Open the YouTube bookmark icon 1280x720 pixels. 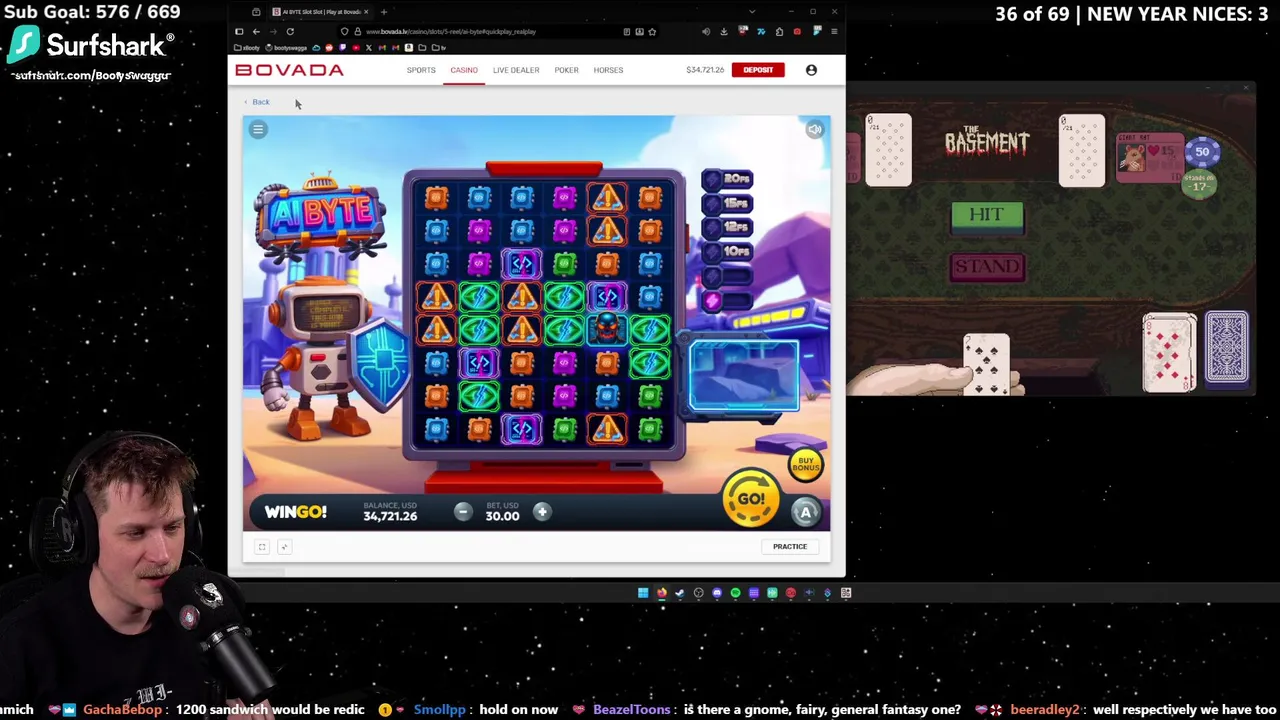(356, 47)
